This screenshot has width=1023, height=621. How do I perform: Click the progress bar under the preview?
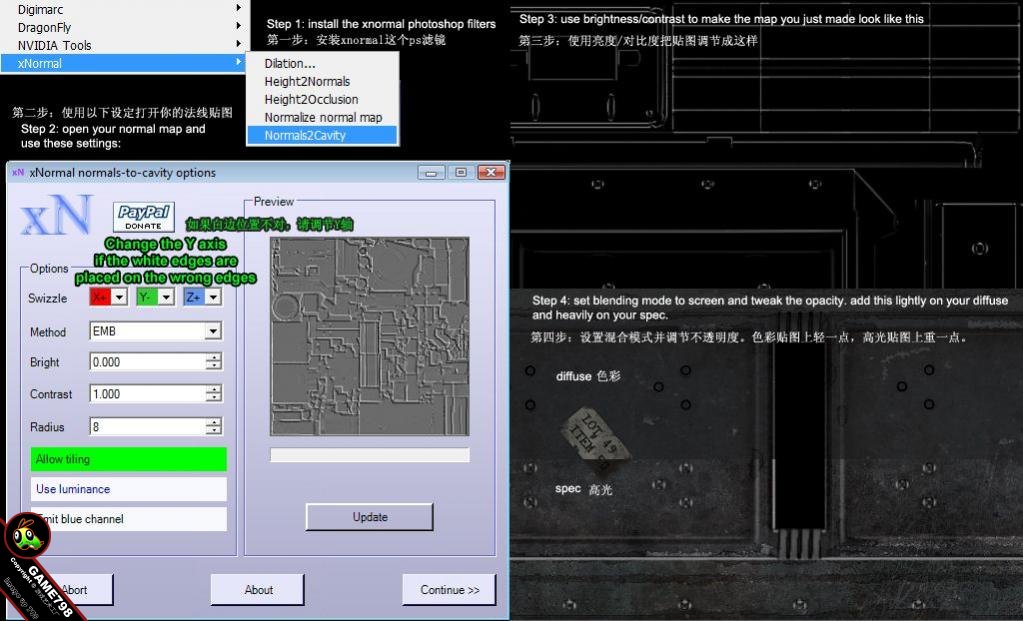tap(370, 455)
